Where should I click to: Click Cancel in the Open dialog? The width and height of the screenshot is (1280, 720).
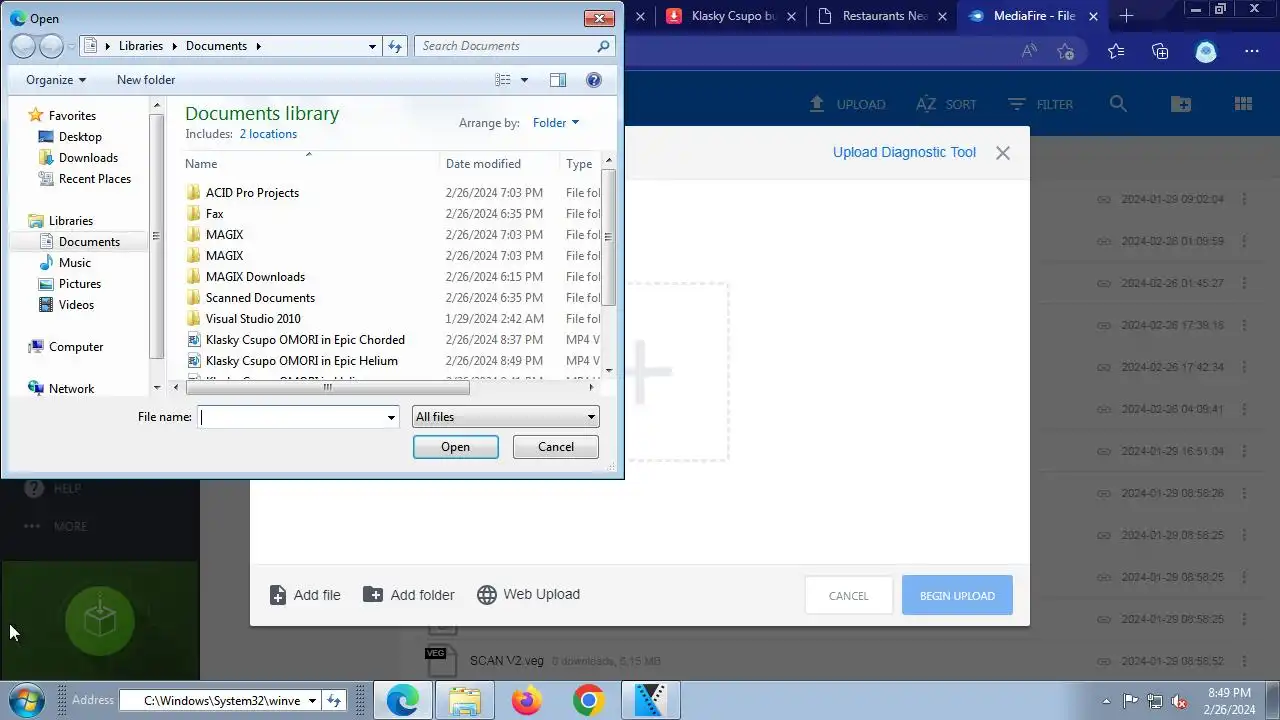coord(556,447)
